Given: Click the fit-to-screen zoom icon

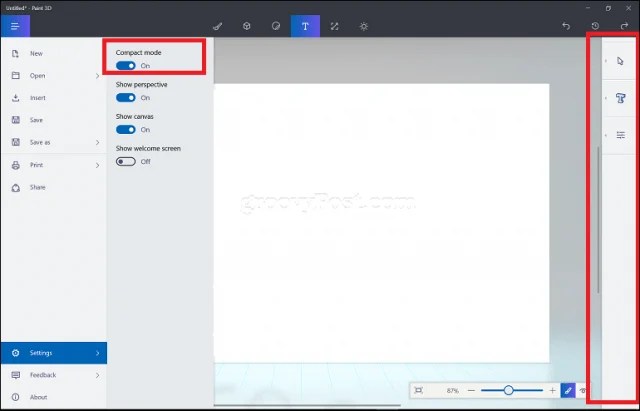Looking at the screenshot, I should pos(418,390).
